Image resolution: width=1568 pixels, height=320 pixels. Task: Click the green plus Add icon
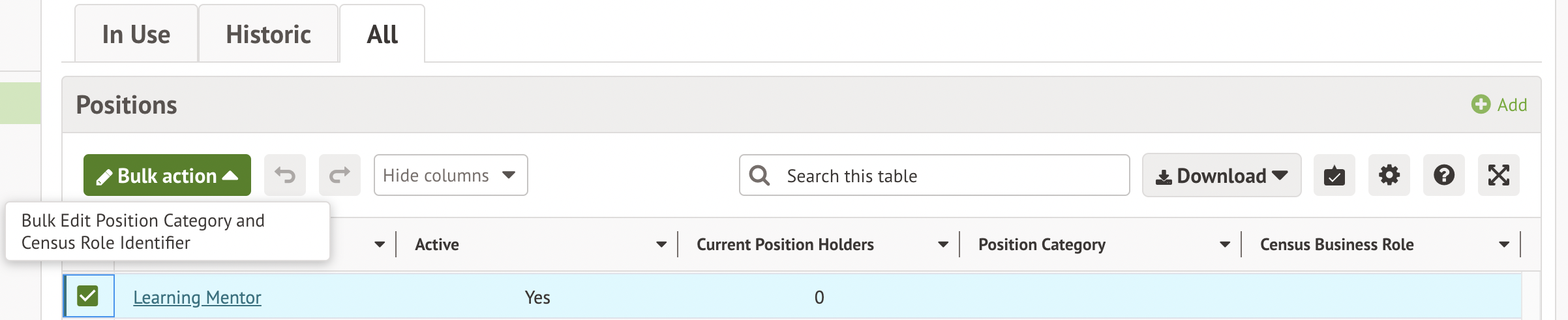click(x=1481, y=104)
